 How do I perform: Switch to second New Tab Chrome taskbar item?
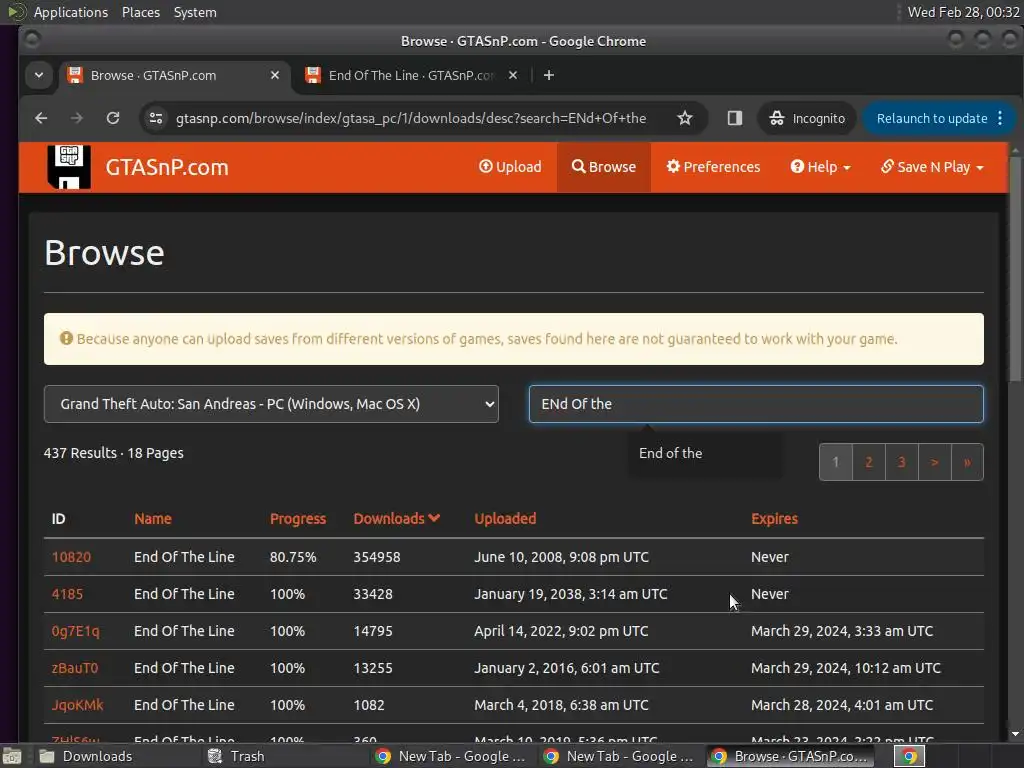coord(618,756)
